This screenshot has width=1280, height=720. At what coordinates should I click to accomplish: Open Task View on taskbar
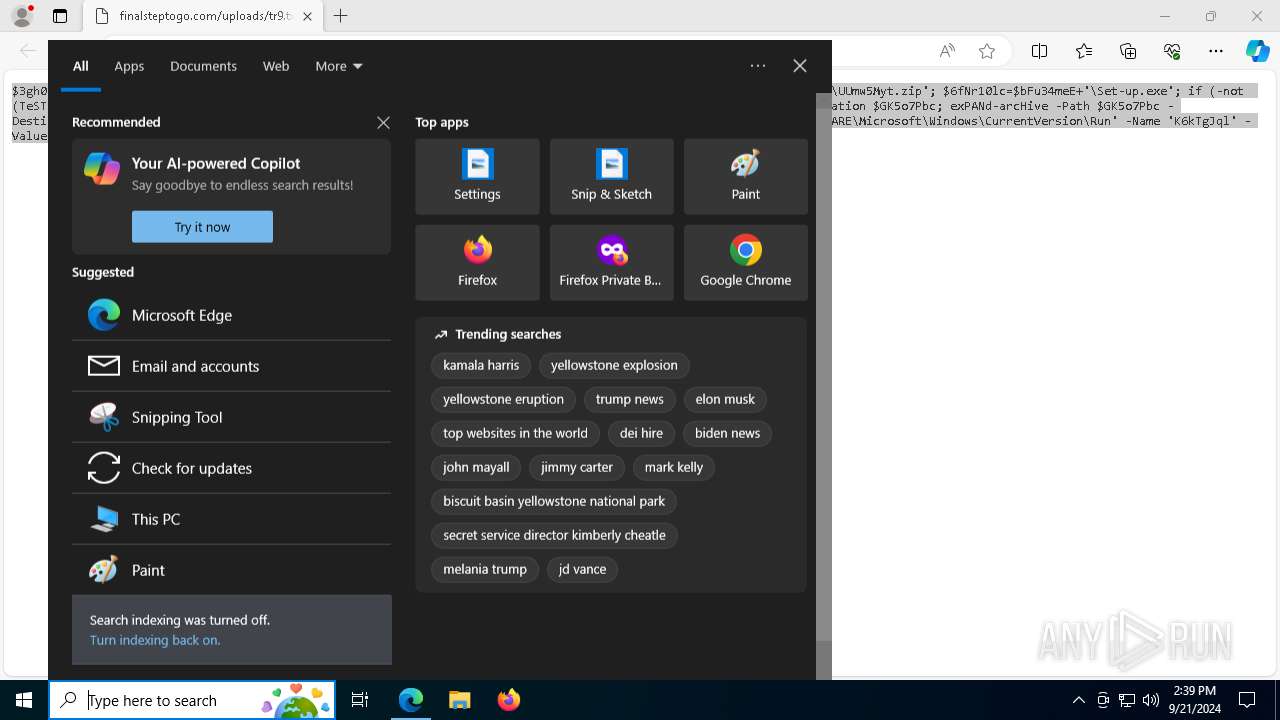tap(360, 700)
